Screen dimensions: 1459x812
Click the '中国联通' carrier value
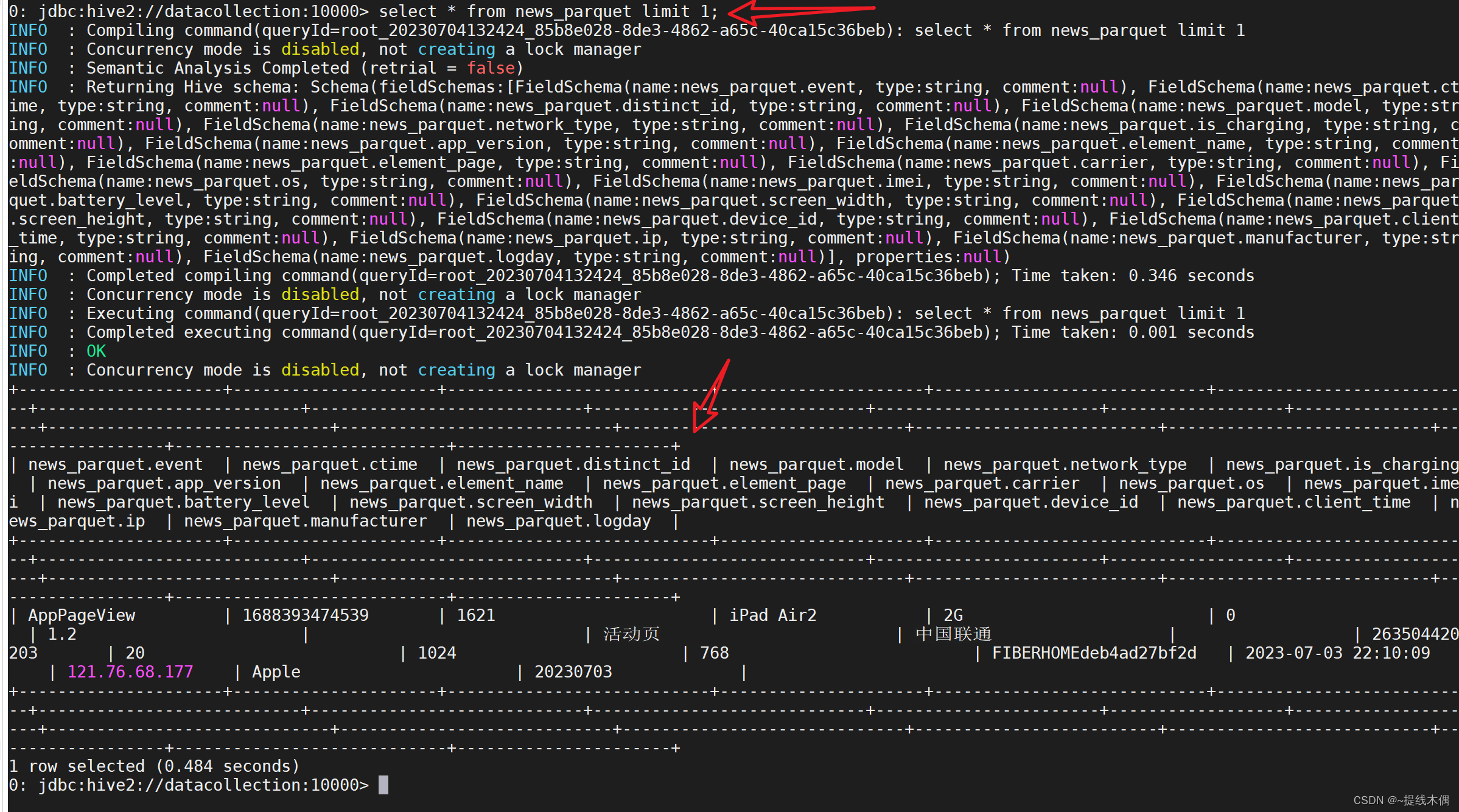[953, 634]
